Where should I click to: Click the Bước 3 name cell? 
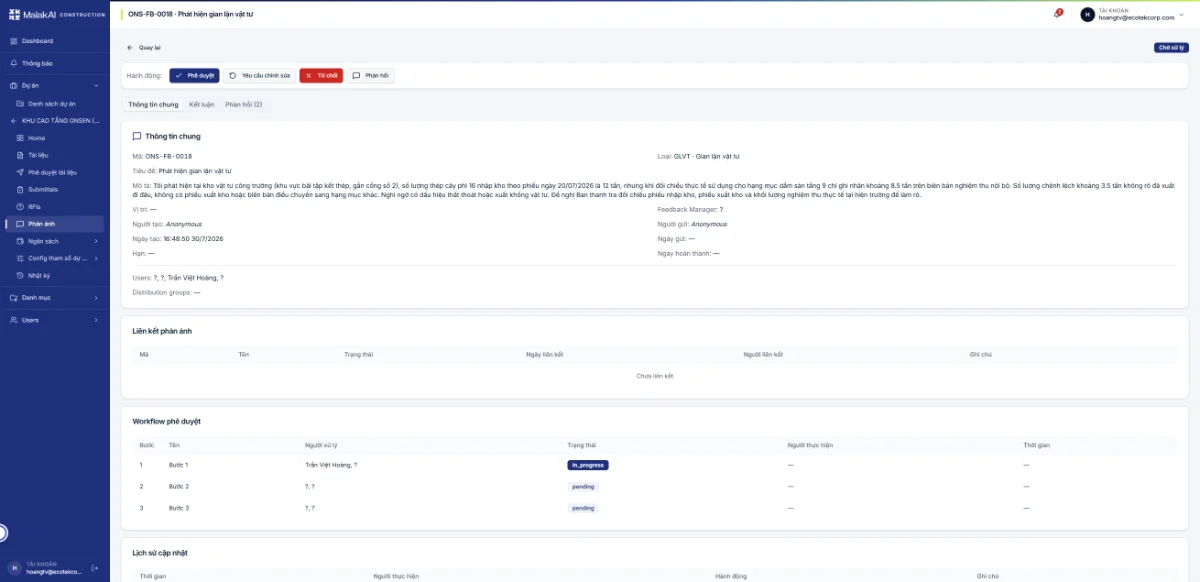pos(179,508)
